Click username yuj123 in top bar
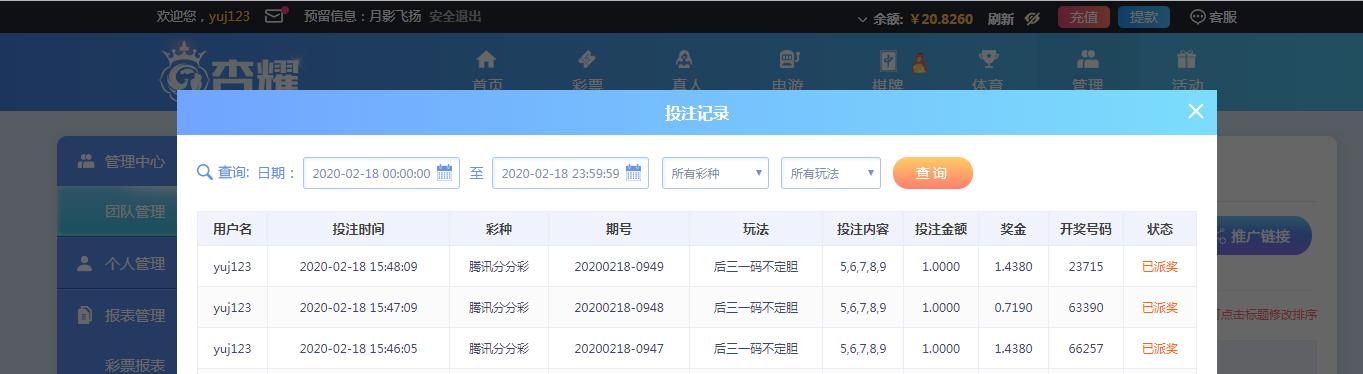1363x374 pixels. click(230, 16)
